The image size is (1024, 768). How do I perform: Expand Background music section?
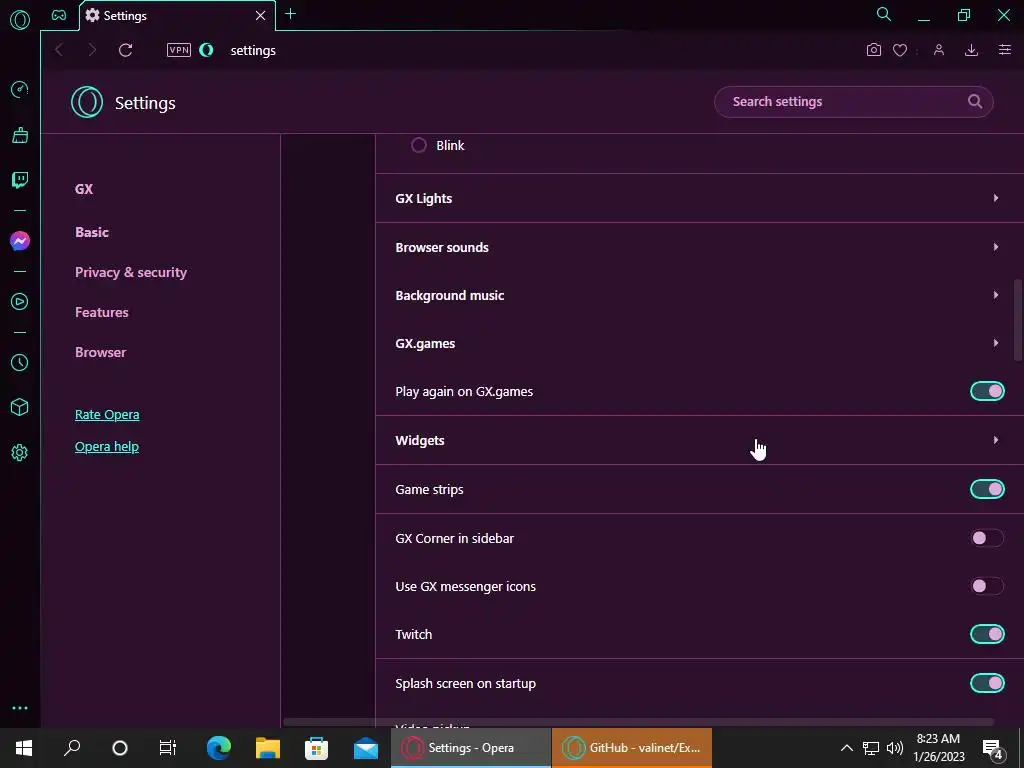[699, 295]
